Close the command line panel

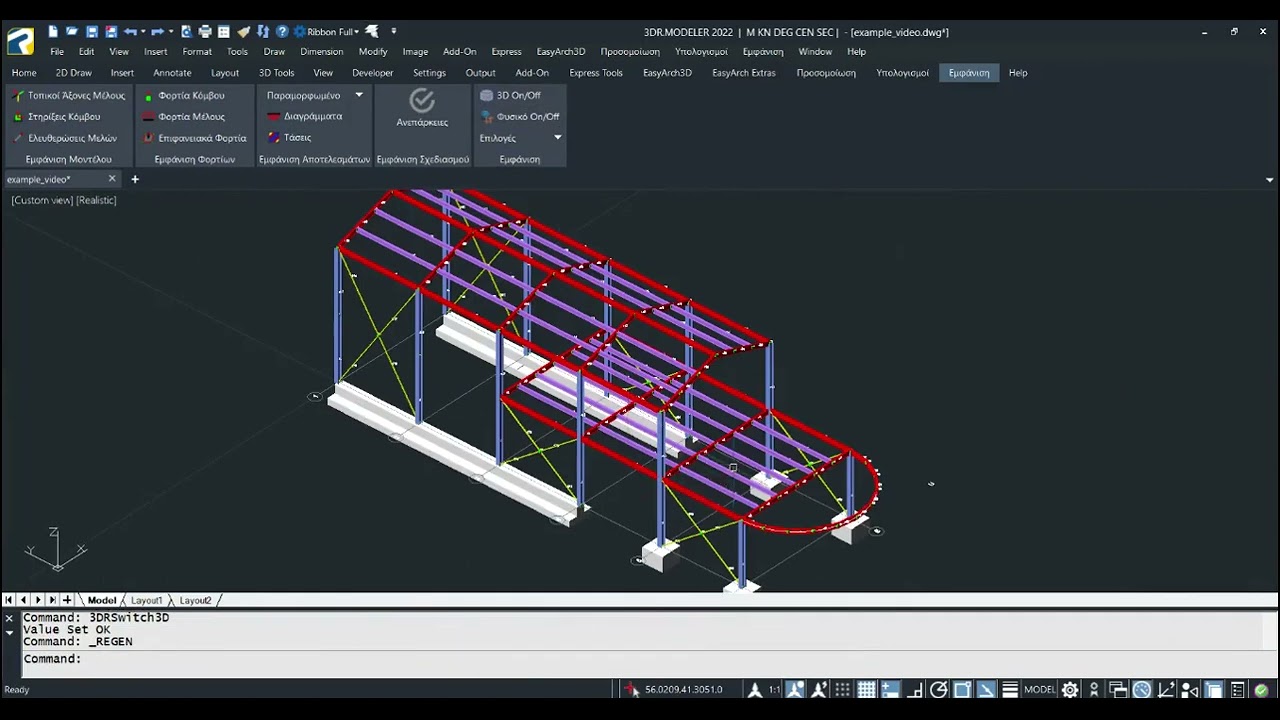pyautogui.click(x=10, y=618)
